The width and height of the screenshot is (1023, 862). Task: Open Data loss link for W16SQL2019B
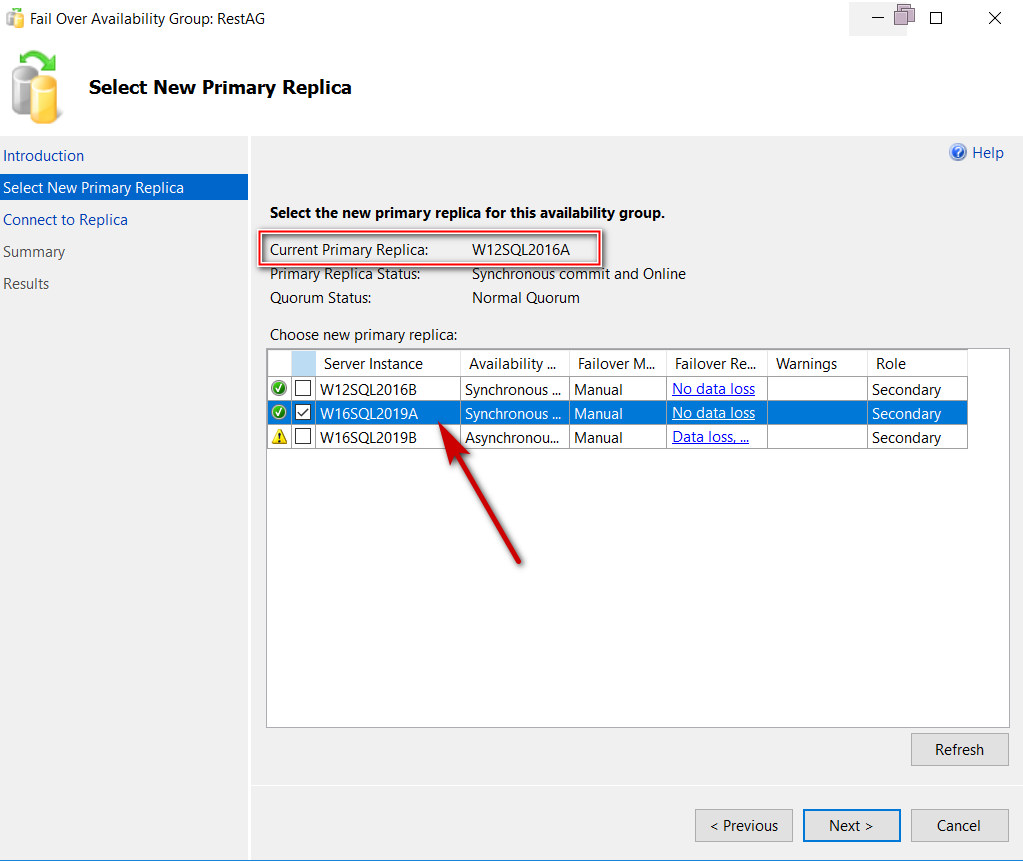coord(710,437)
